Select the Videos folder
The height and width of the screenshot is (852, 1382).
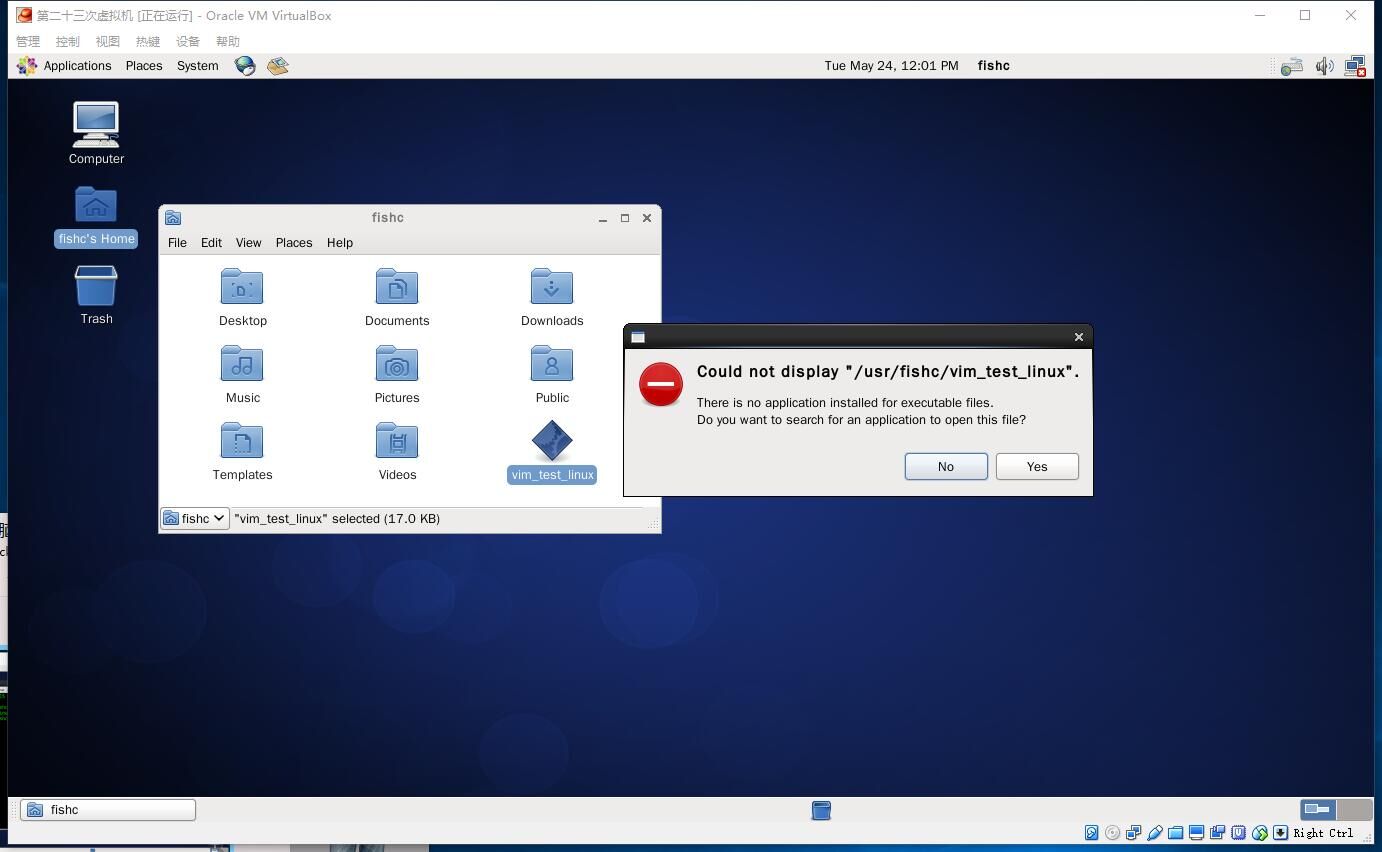pos(397,451)
